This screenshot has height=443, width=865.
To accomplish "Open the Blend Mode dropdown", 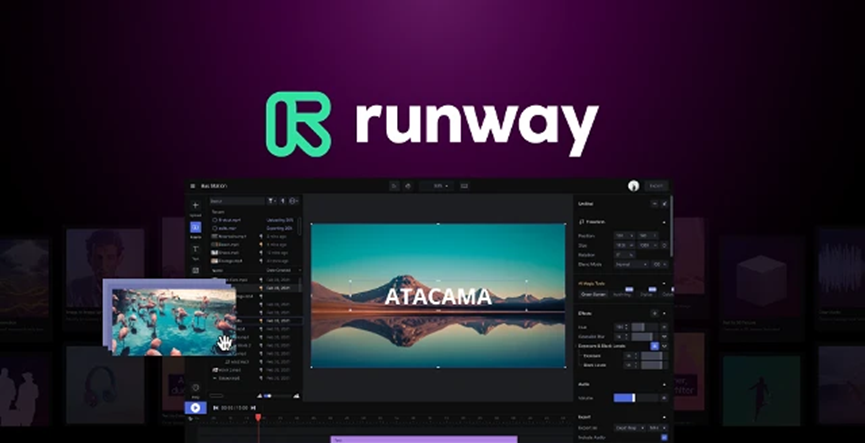I will pyautogui.click(x=632, y=264).
